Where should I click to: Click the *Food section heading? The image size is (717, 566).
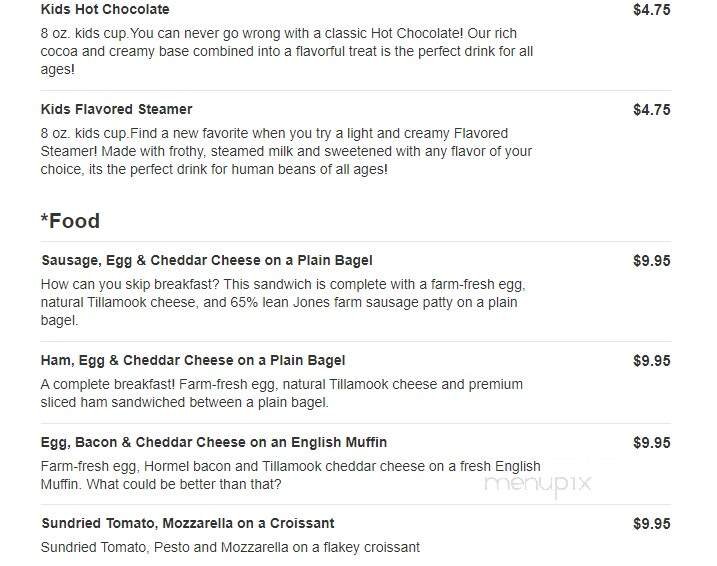70,221
